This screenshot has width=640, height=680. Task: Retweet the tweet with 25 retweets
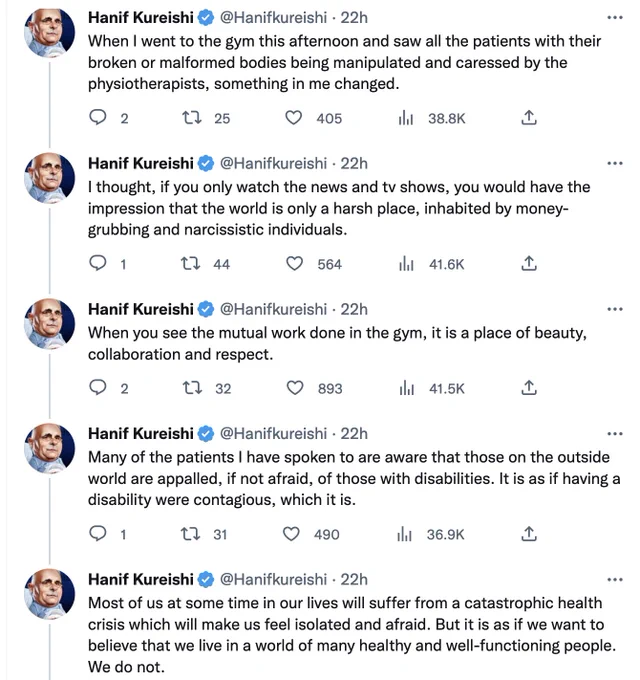(191, 118)
